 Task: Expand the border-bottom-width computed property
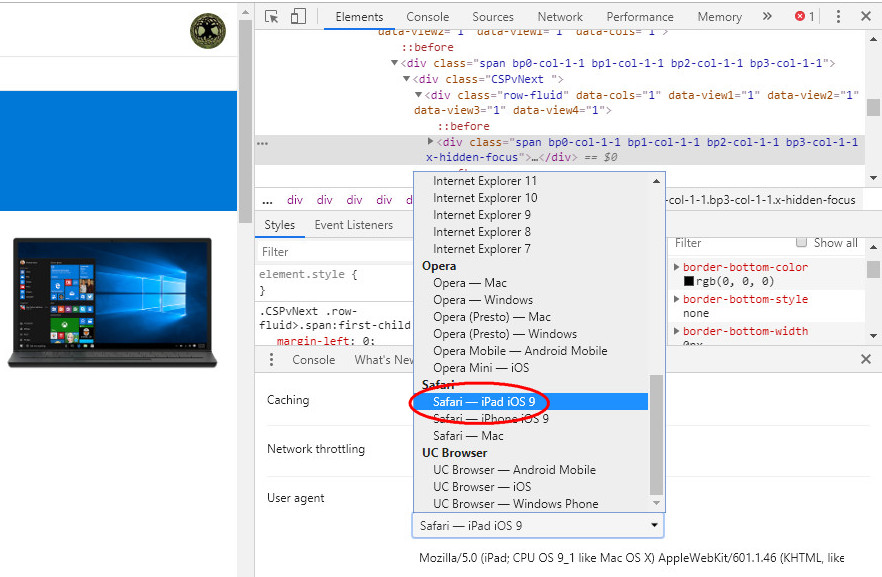[x=677, y=331]
